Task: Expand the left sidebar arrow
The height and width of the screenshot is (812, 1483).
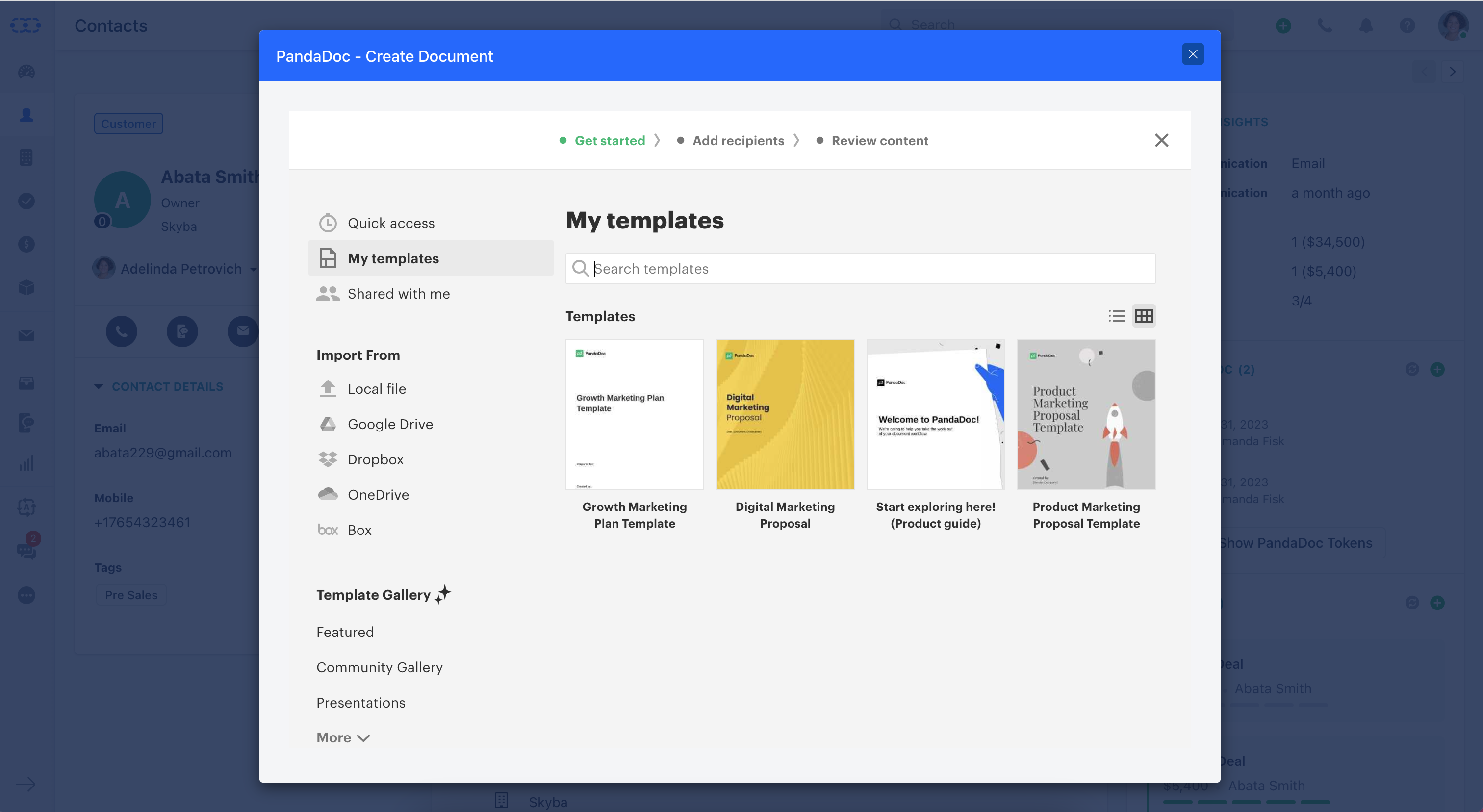Action: click(26, 784)
